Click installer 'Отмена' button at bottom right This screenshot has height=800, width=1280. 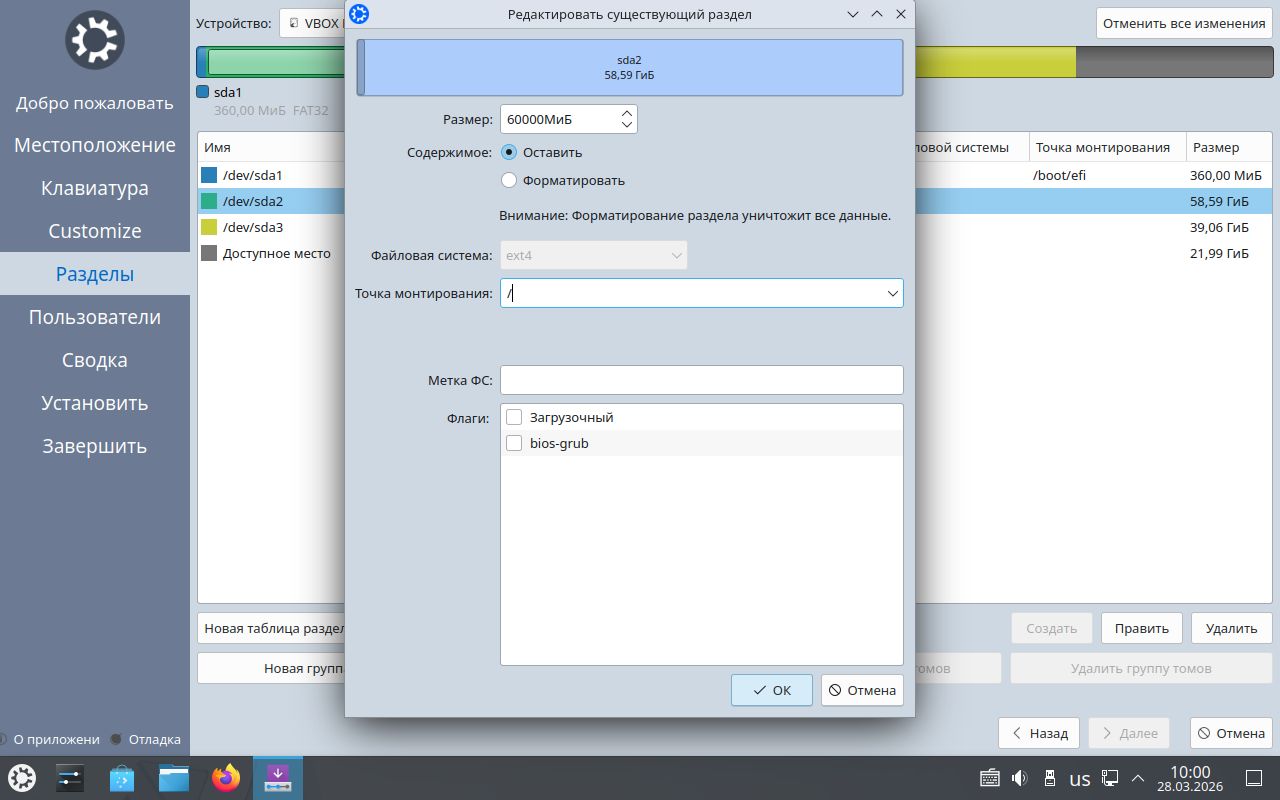[1231, 733]
